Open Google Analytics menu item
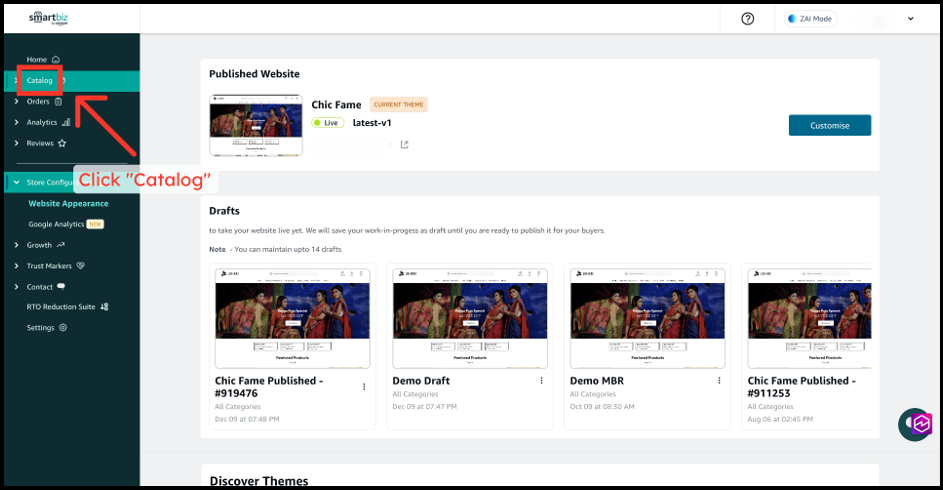This screenshot has width=943, height=490. tap(56, 224)
